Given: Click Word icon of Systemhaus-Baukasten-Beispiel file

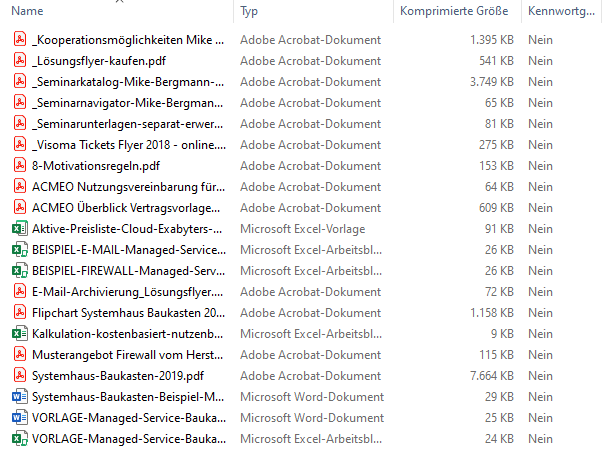Looking at the screenshot, I should [x=19, y=396].
